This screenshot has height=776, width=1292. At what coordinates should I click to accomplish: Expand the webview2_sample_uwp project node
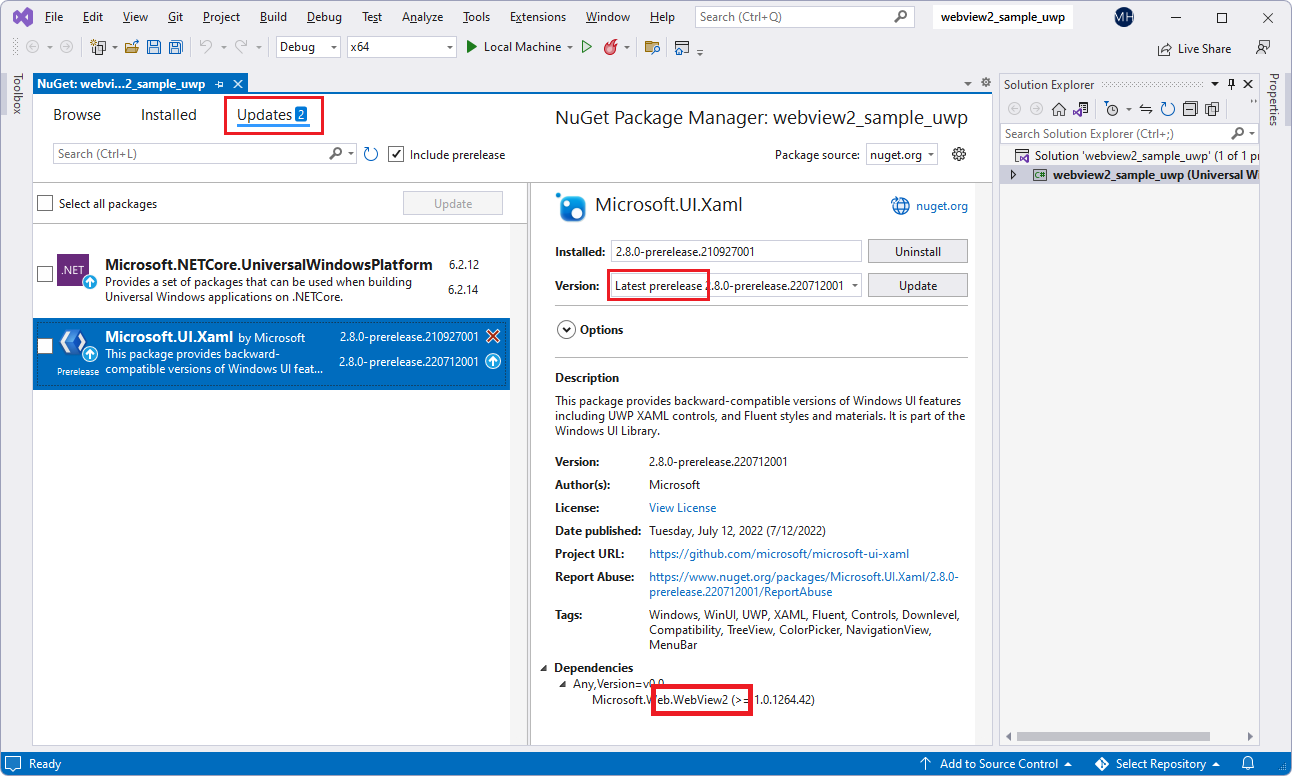tap(1011, 174)
